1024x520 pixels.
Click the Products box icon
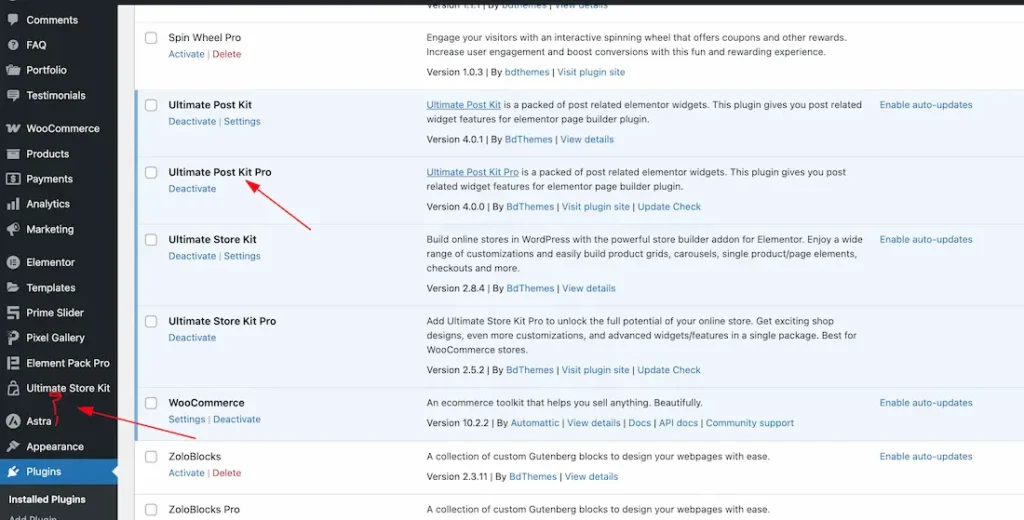pos(13,154)
